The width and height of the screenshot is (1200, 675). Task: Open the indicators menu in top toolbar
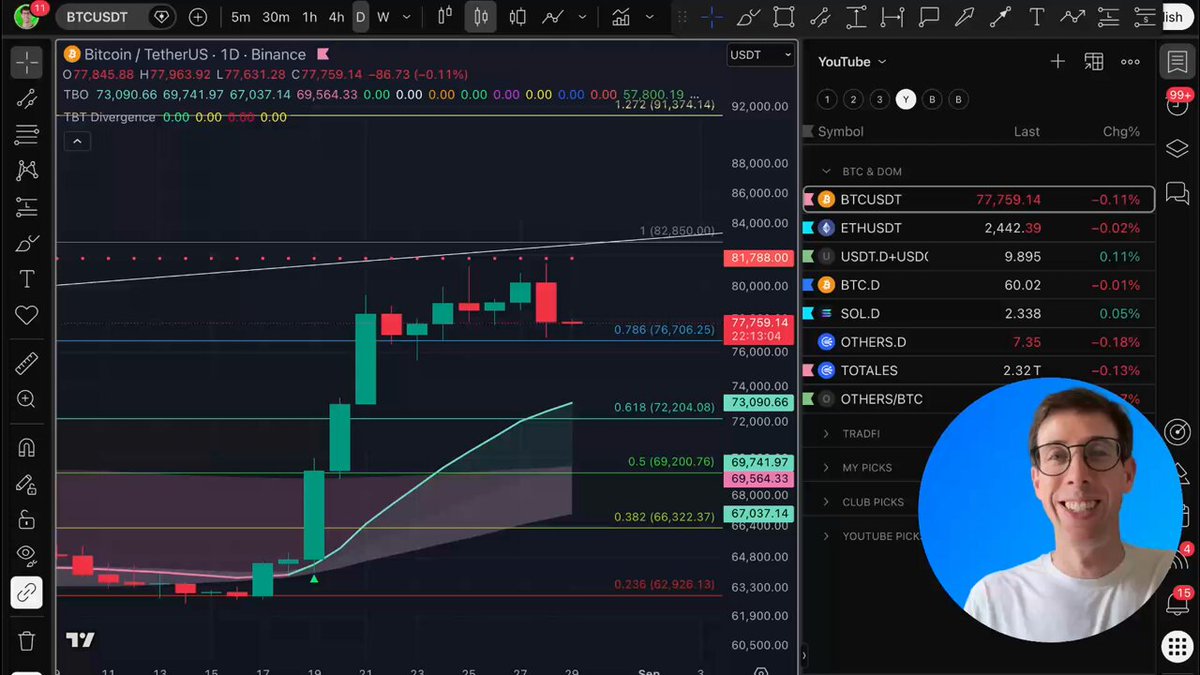tap(621, 17)
